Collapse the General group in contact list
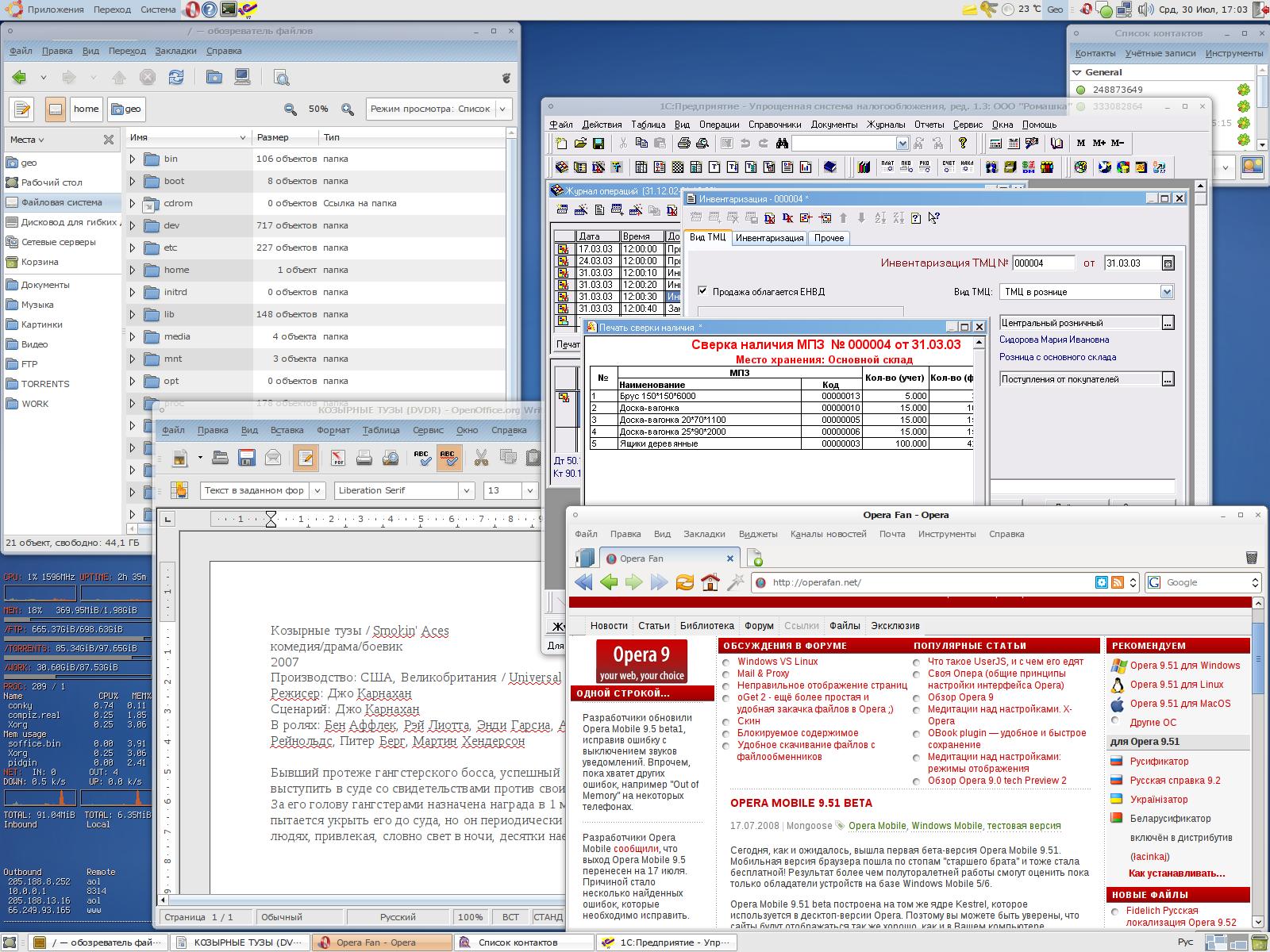1270x952 pixels. coord(1078,72)
